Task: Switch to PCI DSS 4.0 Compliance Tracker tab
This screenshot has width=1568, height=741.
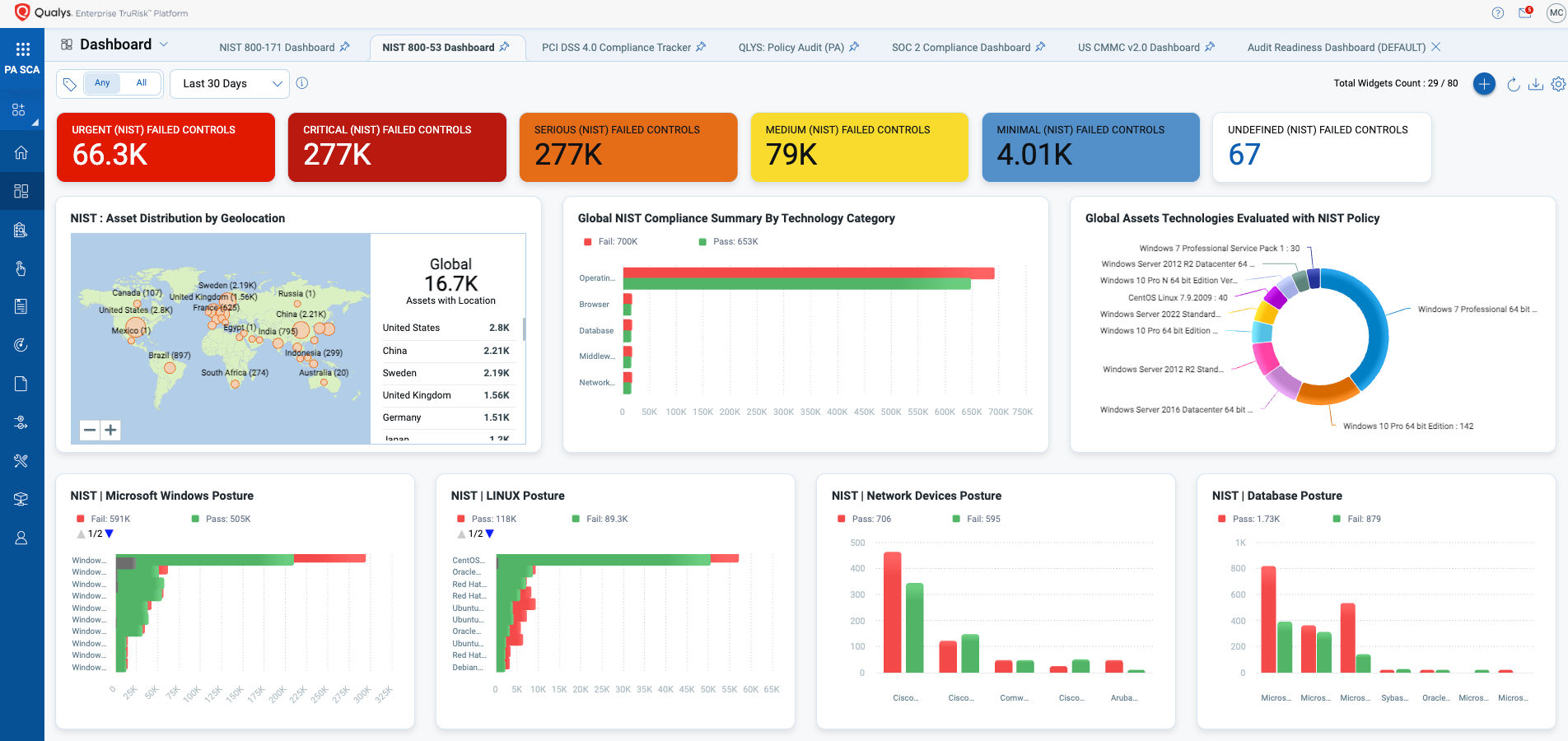Action: click(x=616, y=47)
